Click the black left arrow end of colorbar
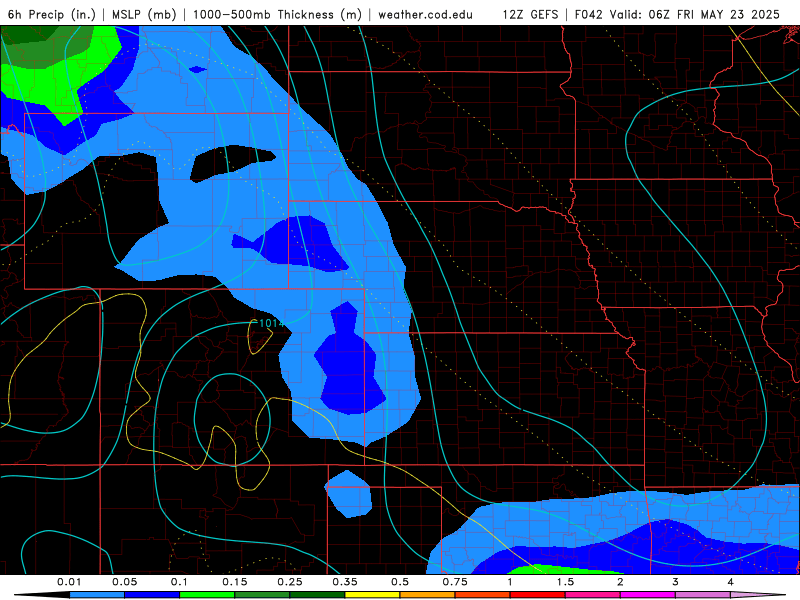800x600 pixels. [42, 595]
